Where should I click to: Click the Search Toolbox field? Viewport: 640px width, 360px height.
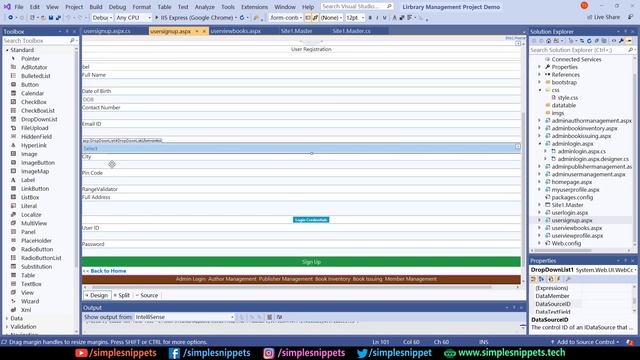(x=40, y=41)
